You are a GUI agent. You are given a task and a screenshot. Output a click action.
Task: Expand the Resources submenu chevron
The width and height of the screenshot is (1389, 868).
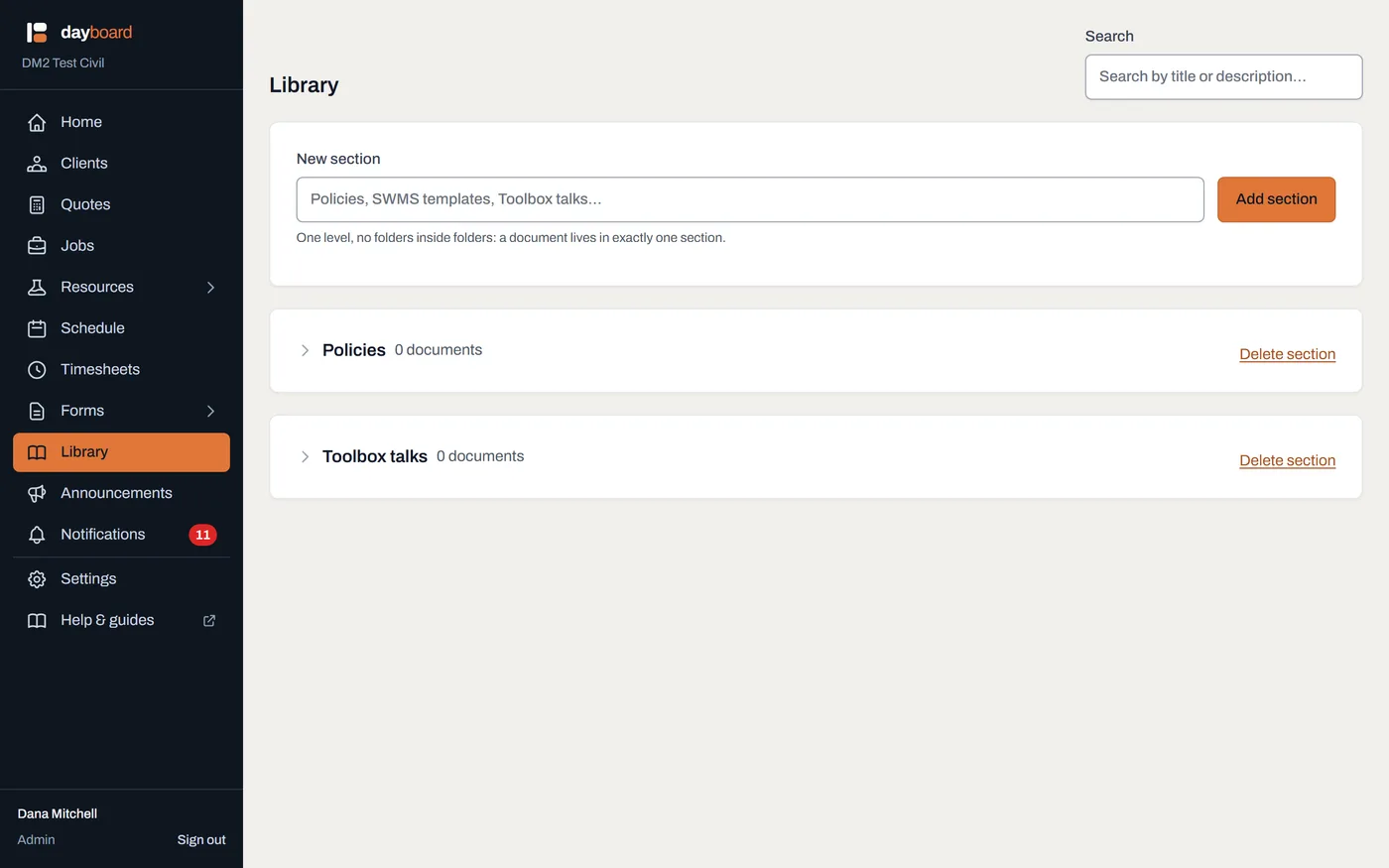click(x=210, y=287)
